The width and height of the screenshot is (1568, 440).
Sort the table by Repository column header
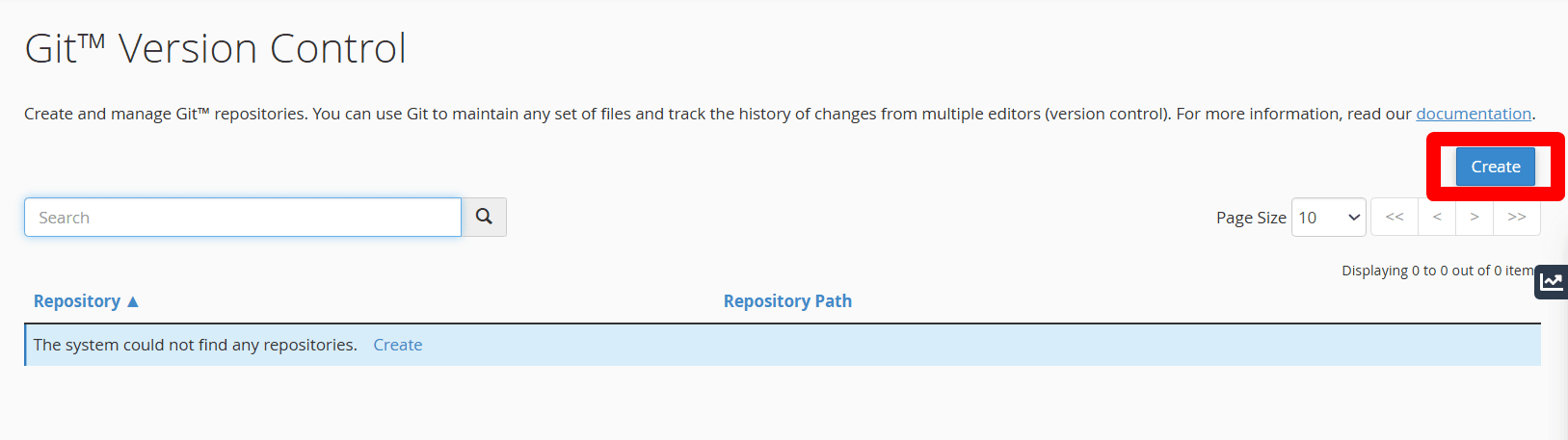[77, 301]
